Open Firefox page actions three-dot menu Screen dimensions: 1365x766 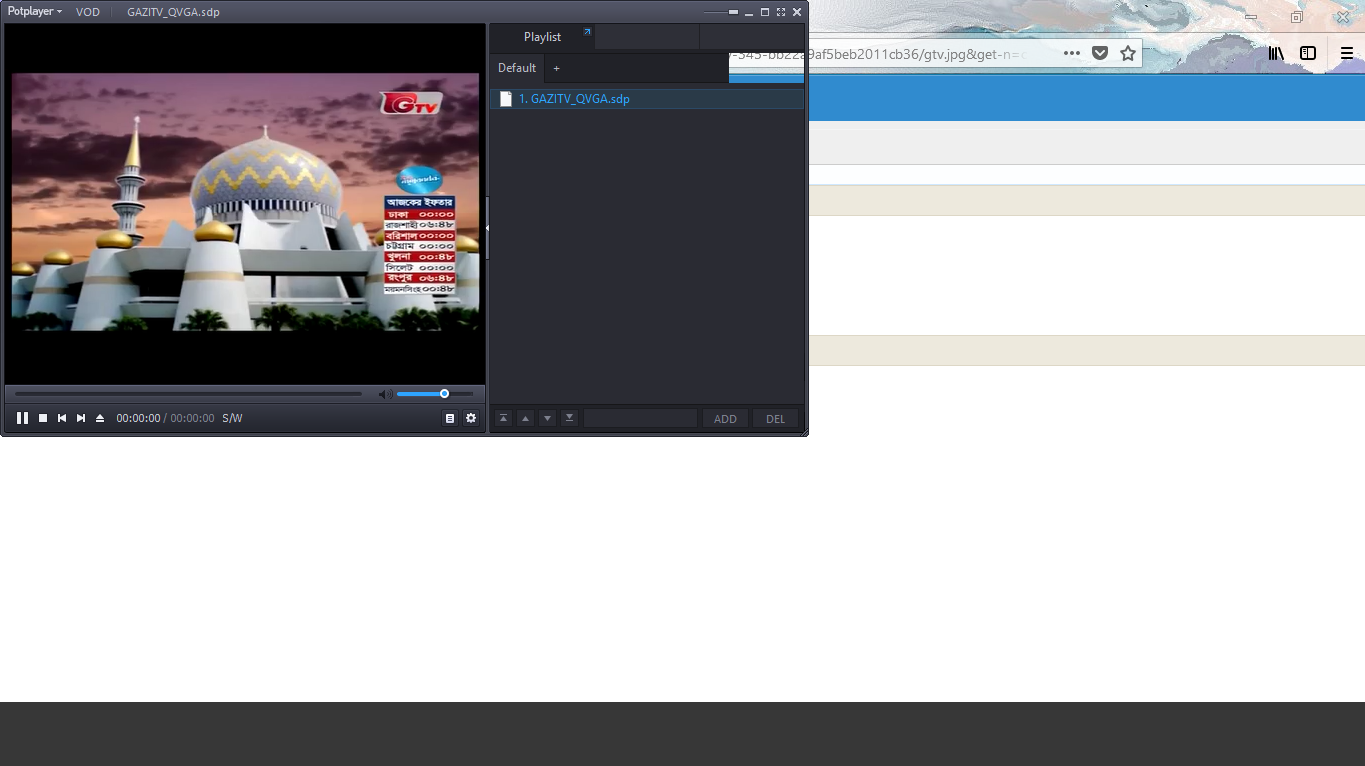pyautogui.click(x=1071, y=53)
